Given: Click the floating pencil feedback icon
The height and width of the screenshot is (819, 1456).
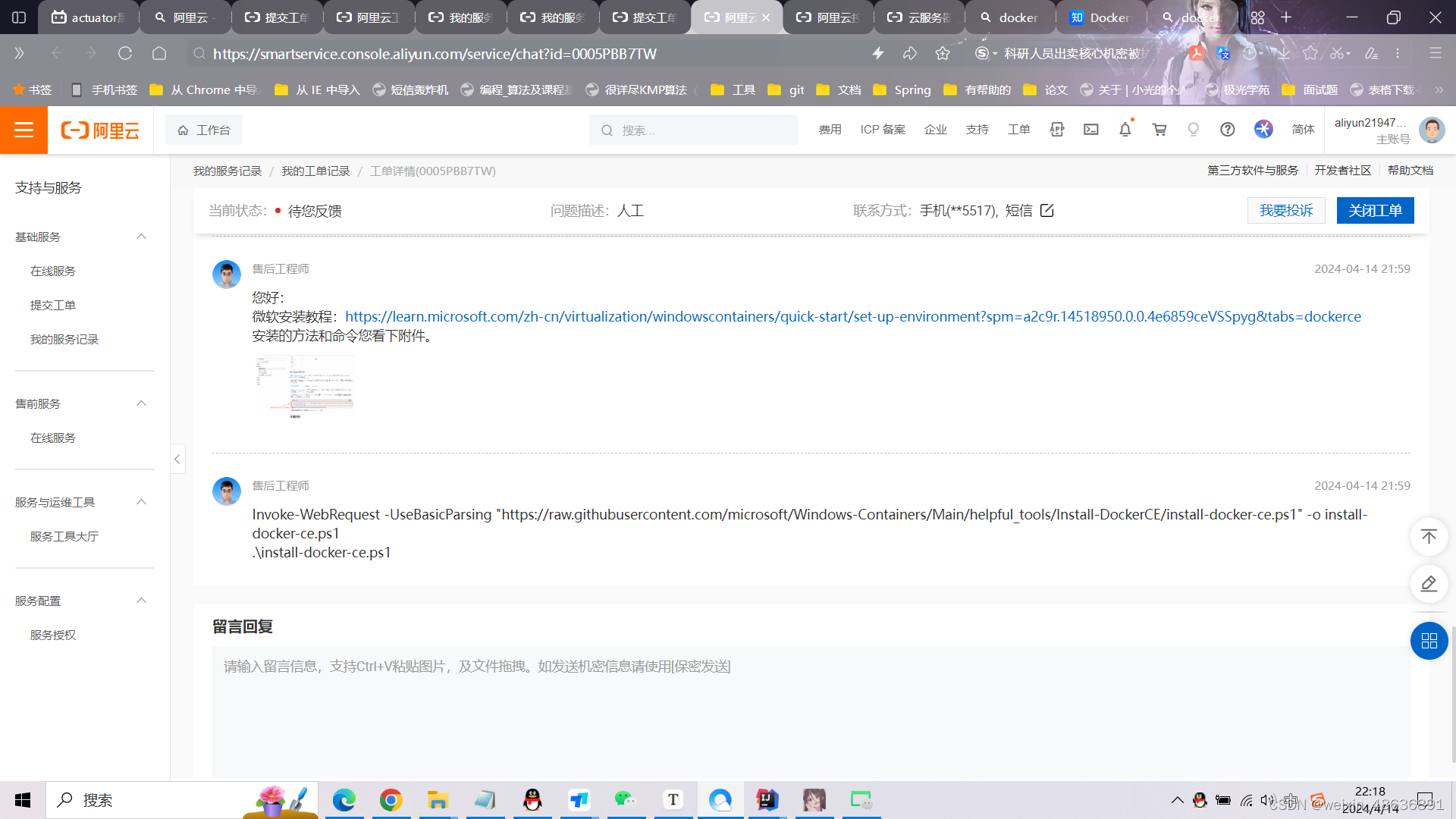Looking at the screenshot, I should pyautogui.click(x=1429, y=584).
